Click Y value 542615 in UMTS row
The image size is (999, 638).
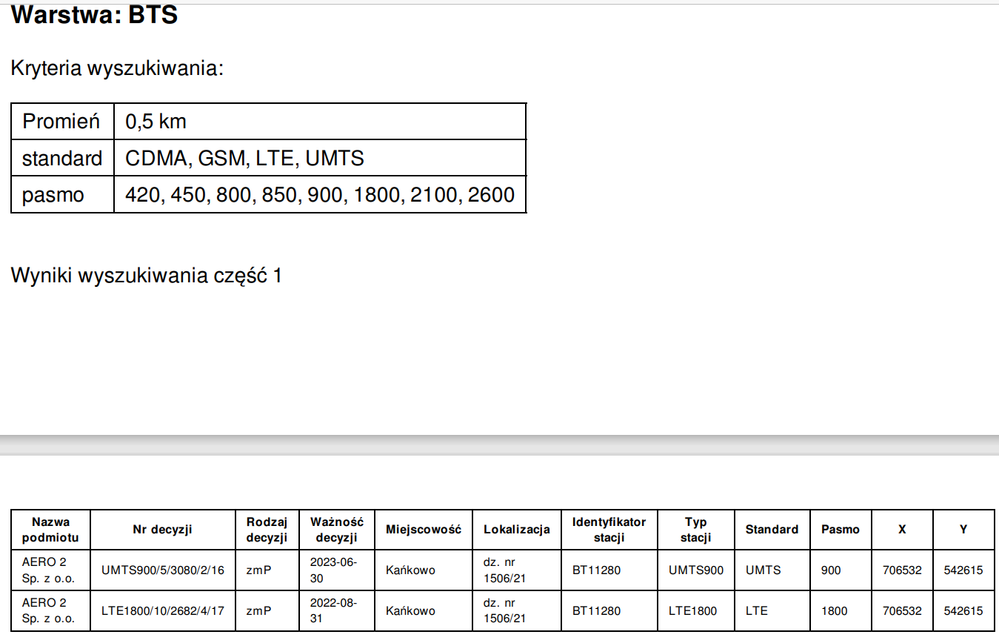pos(963,570)
